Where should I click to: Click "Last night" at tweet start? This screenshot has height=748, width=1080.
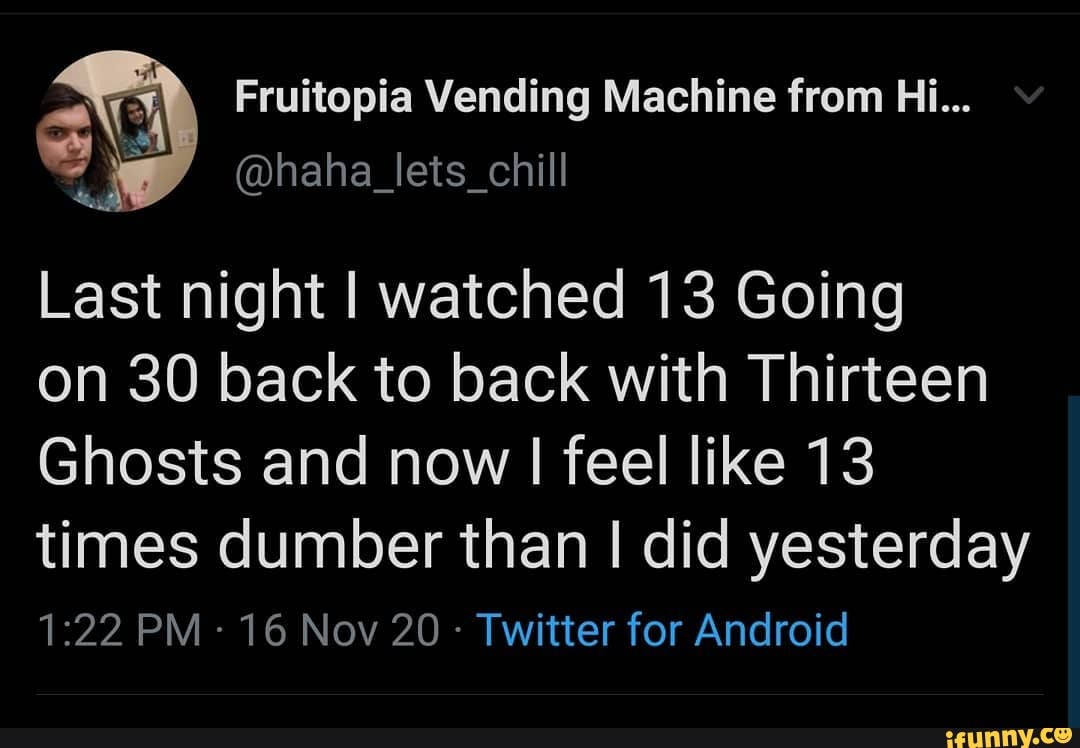coord(182,299)
